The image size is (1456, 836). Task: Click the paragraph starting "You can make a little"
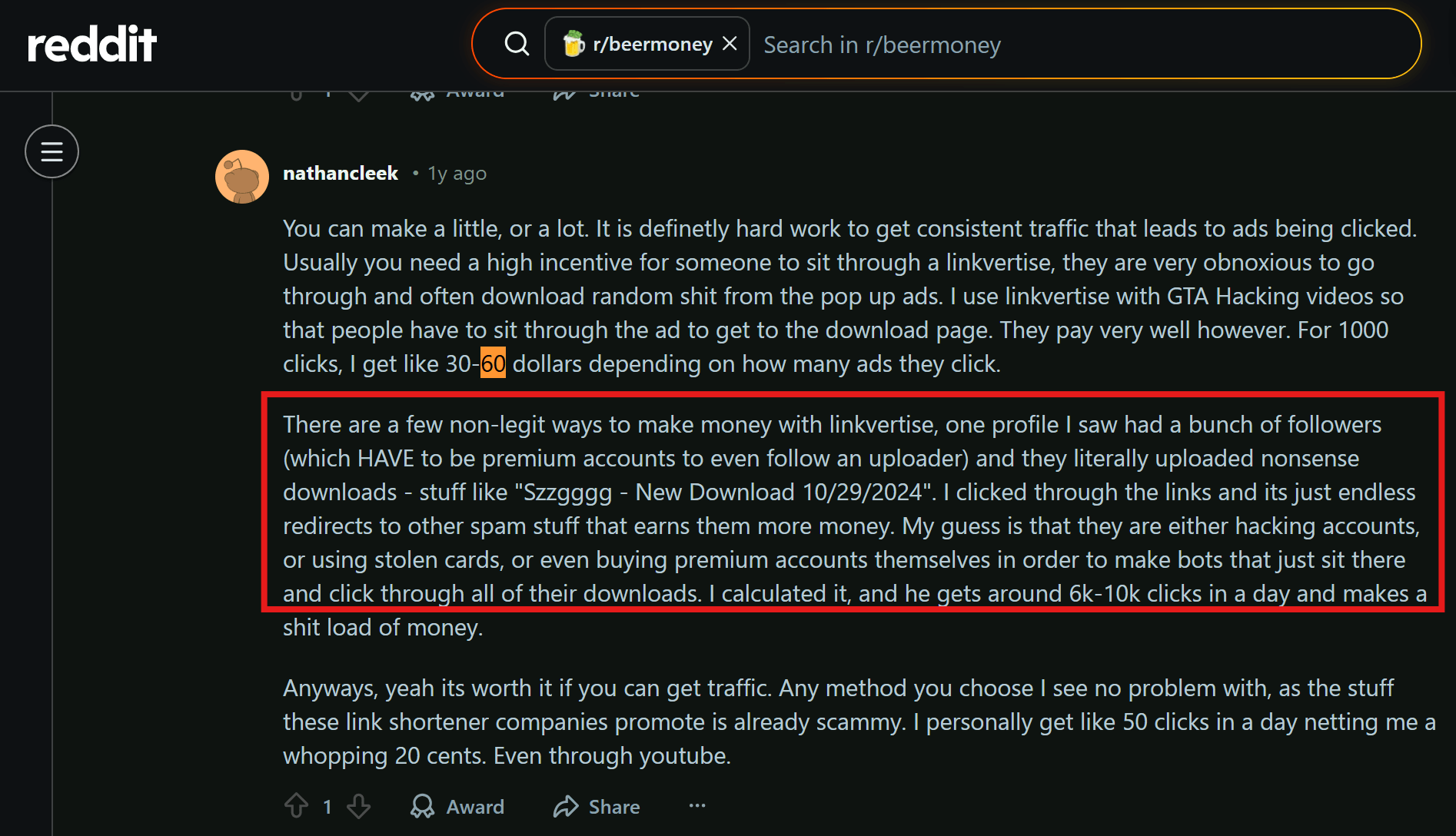click(846, 296)
